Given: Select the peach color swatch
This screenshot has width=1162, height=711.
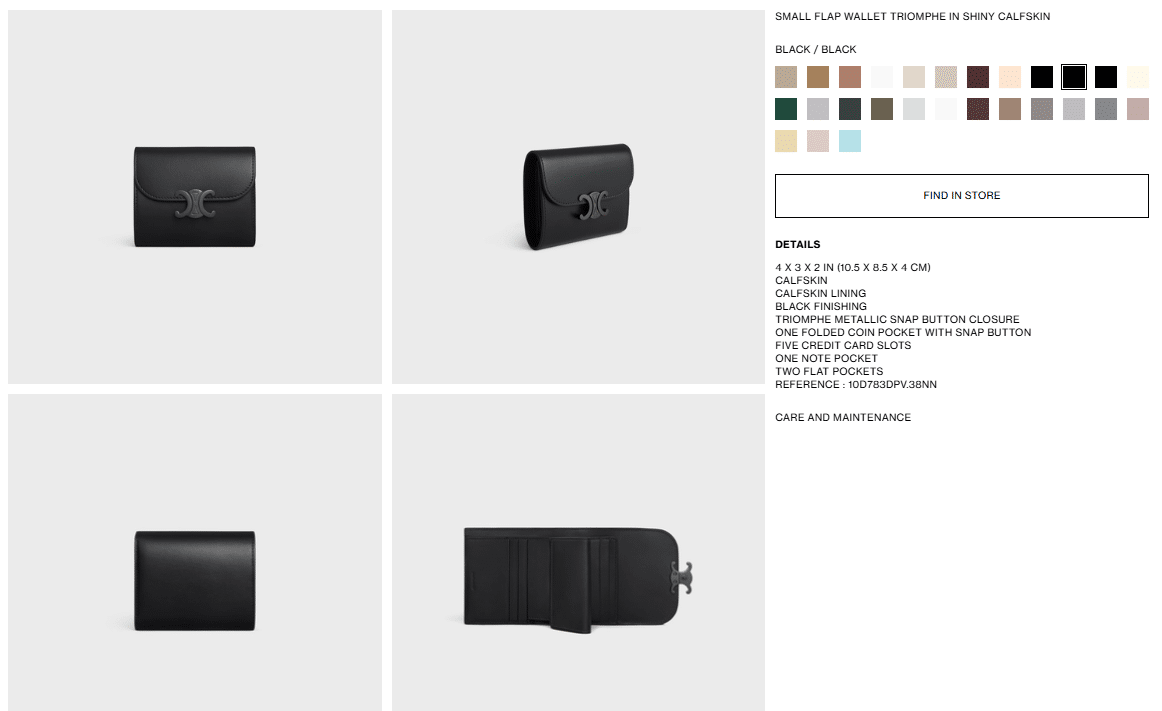Looking at the screenshot, I should click(1009, 77).
